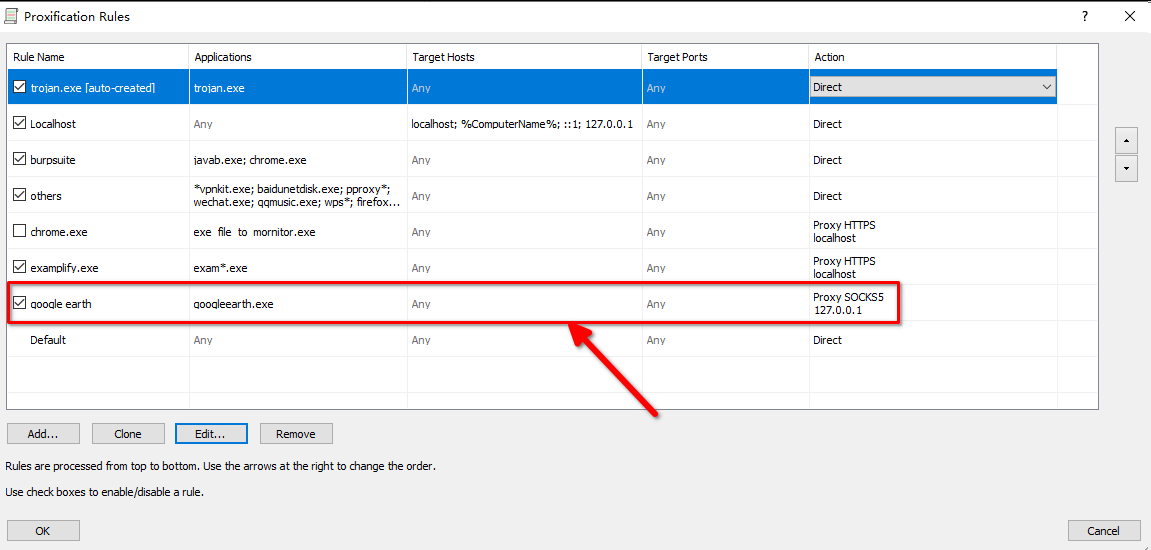
Task: Toggle the google earth rule checkbox
Action: [20, 303]
